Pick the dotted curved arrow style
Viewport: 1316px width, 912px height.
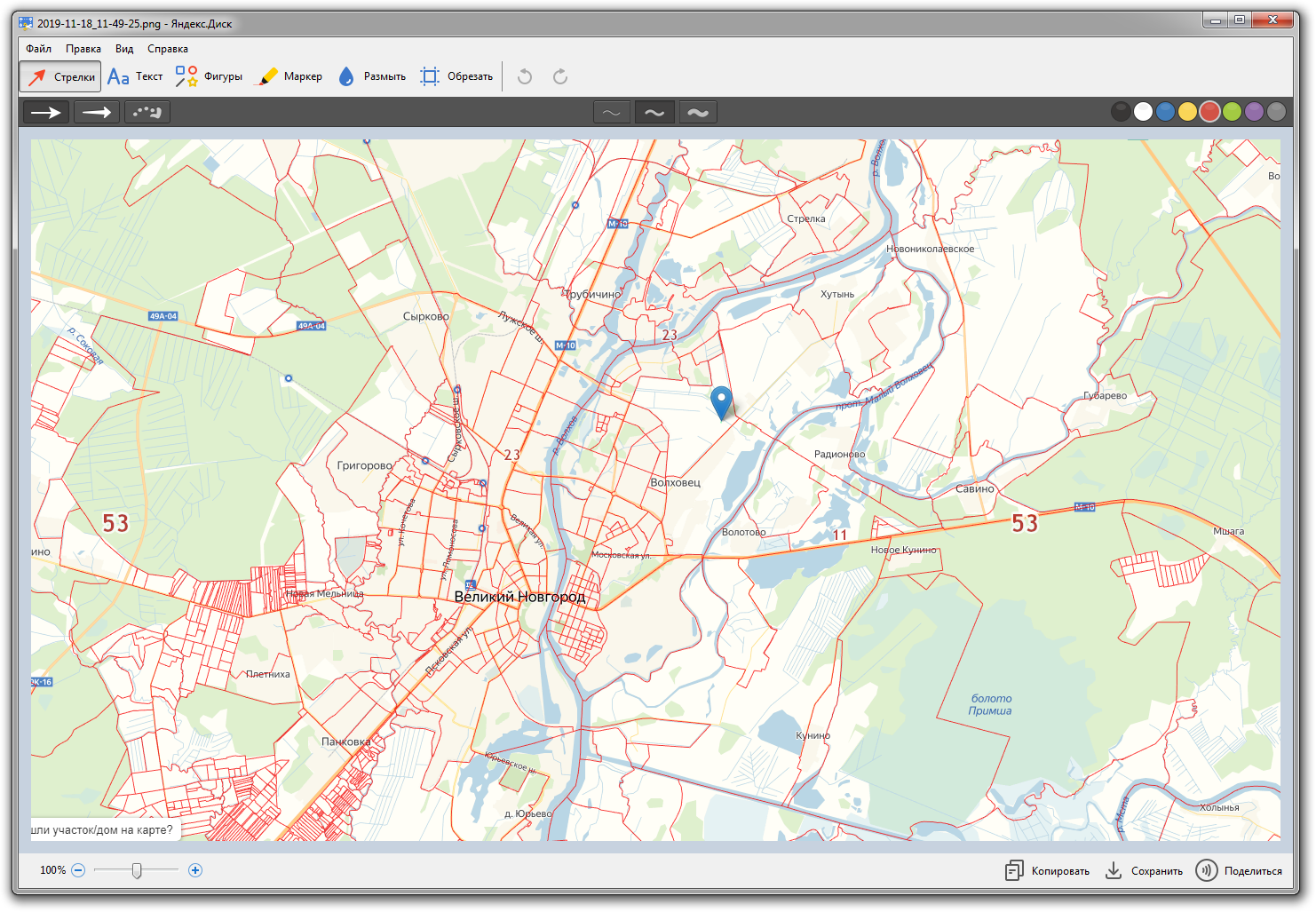(x=147, y=112)
